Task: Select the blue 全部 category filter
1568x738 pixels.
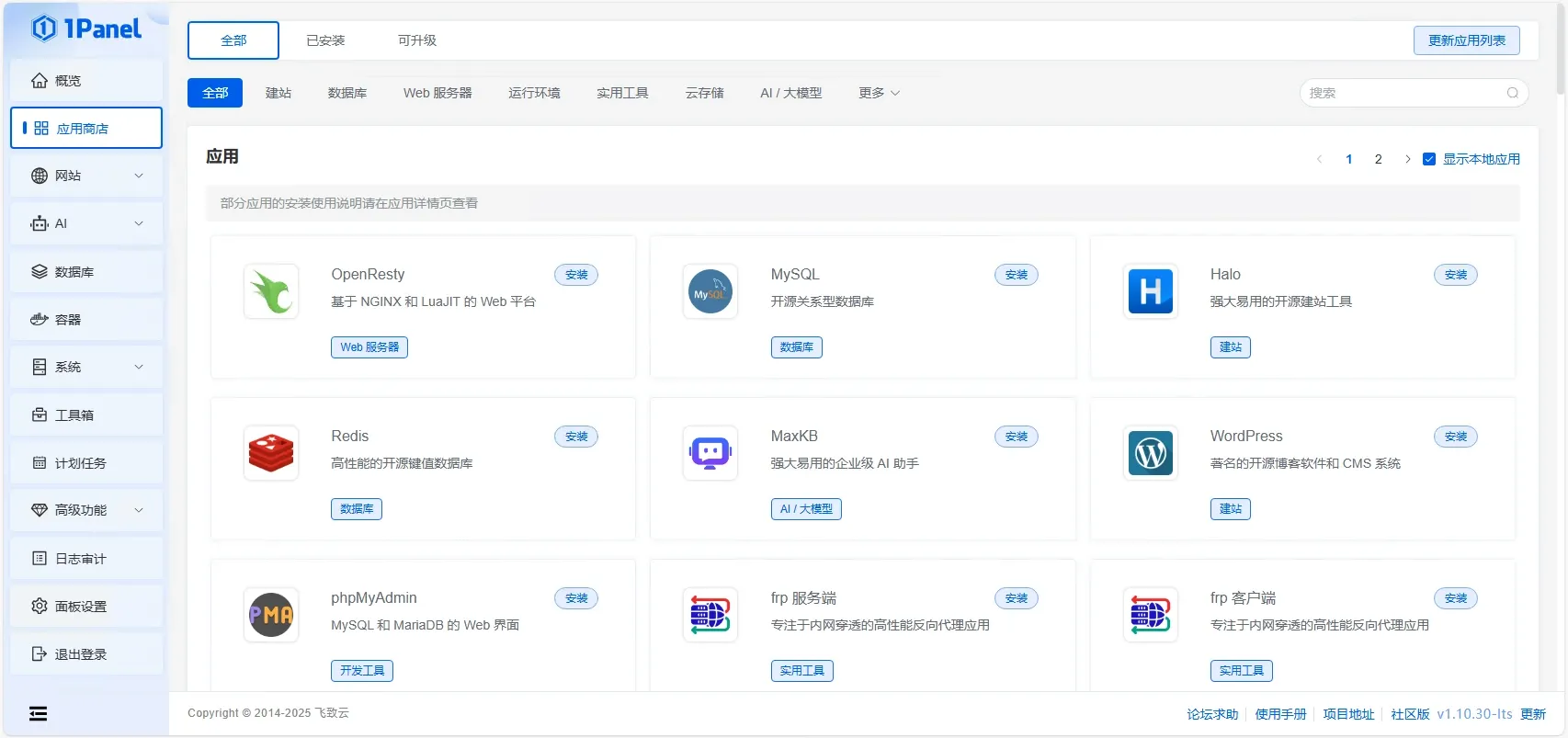Action: [215, 93]
